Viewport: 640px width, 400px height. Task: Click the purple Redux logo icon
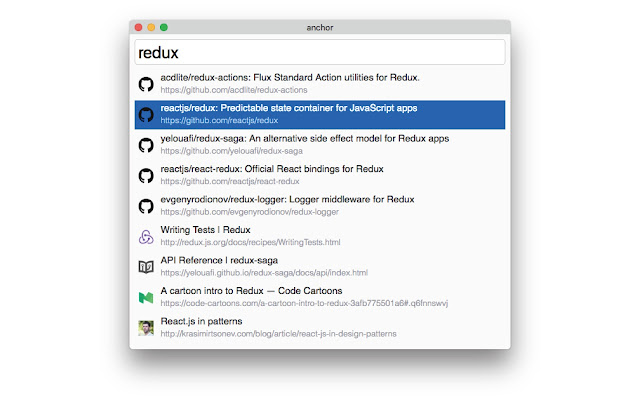146,237
